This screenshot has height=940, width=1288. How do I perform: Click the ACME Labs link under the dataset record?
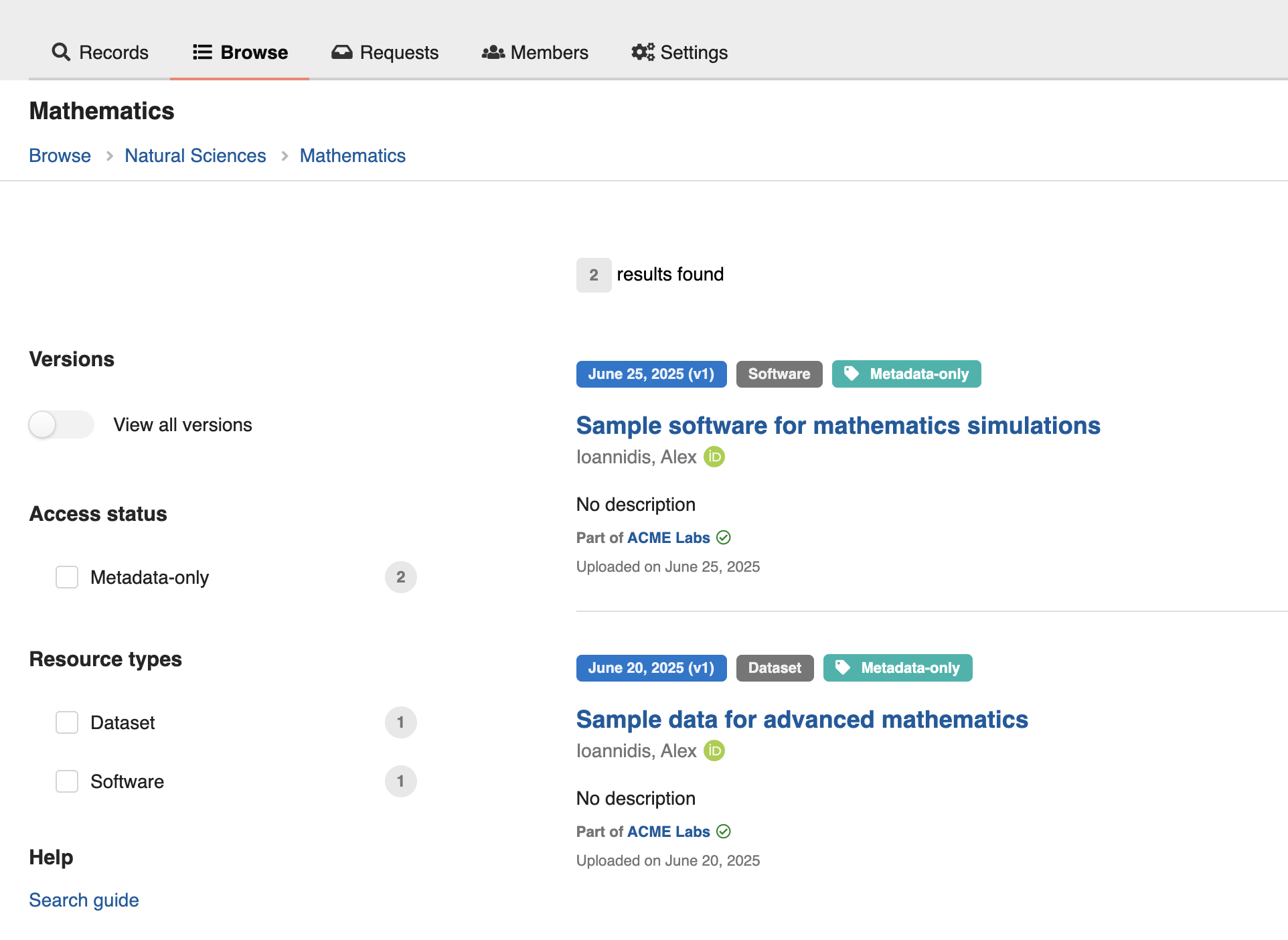[667, 831]
